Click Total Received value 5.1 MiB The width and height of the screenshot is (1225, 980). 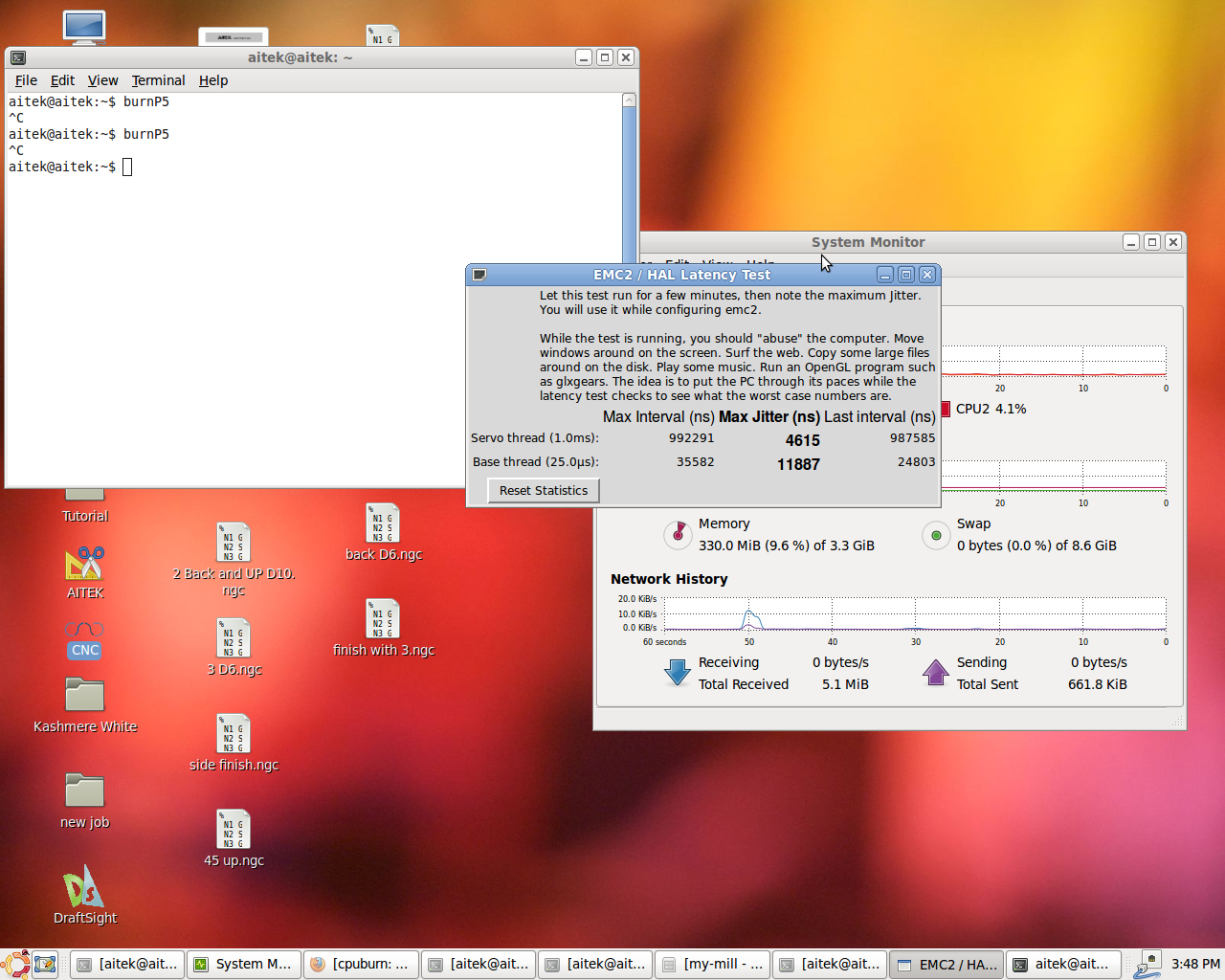click(845, 684)
